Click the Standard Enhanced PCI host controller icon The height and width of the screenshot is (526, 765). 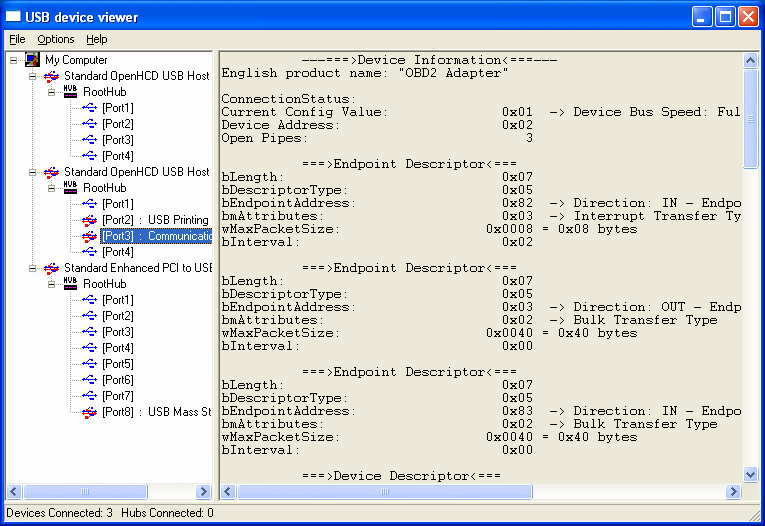pos(51,268)
